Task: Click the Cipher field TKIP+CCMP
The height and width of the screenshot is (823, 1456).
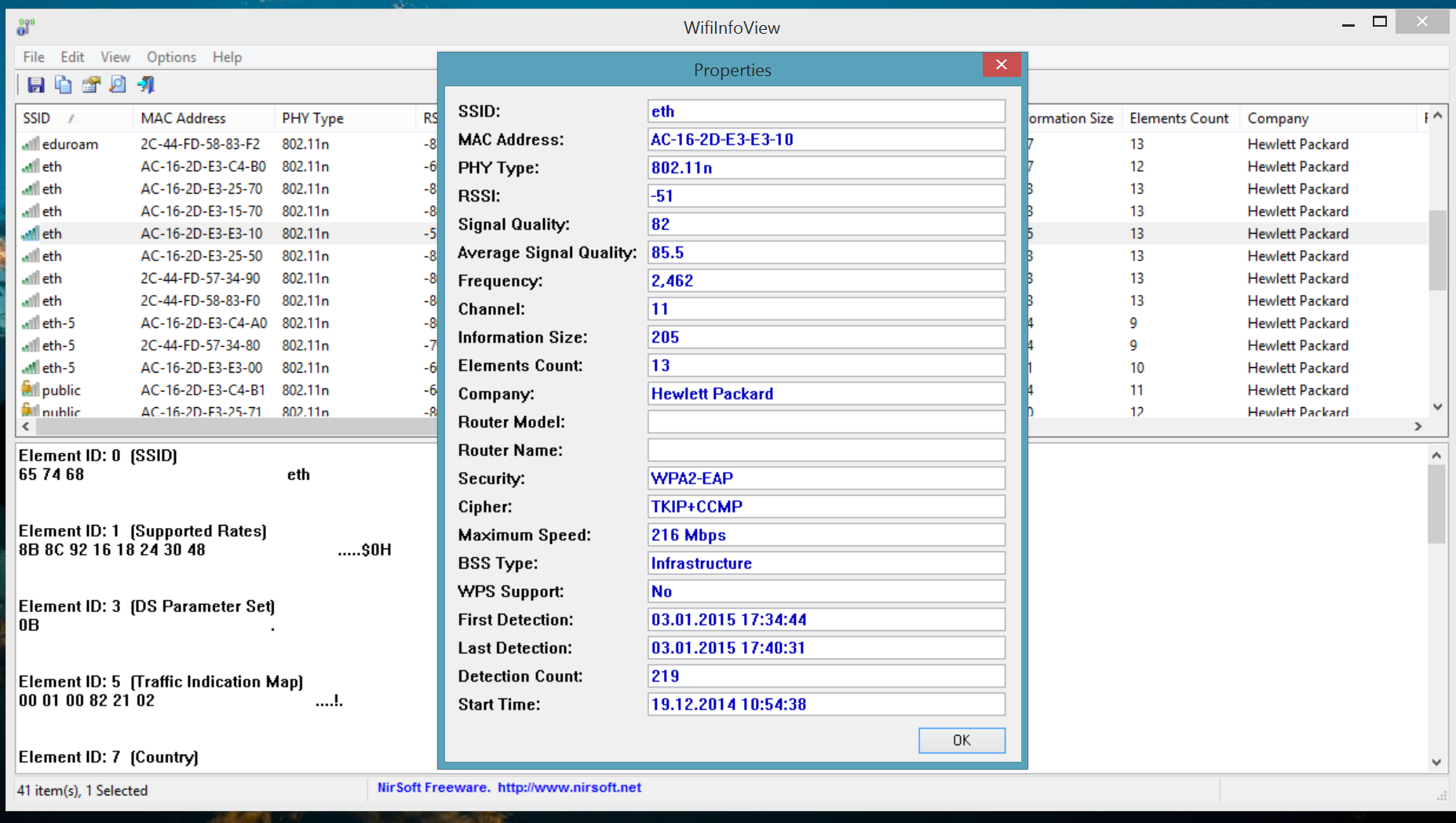Action: coord(827,507)
